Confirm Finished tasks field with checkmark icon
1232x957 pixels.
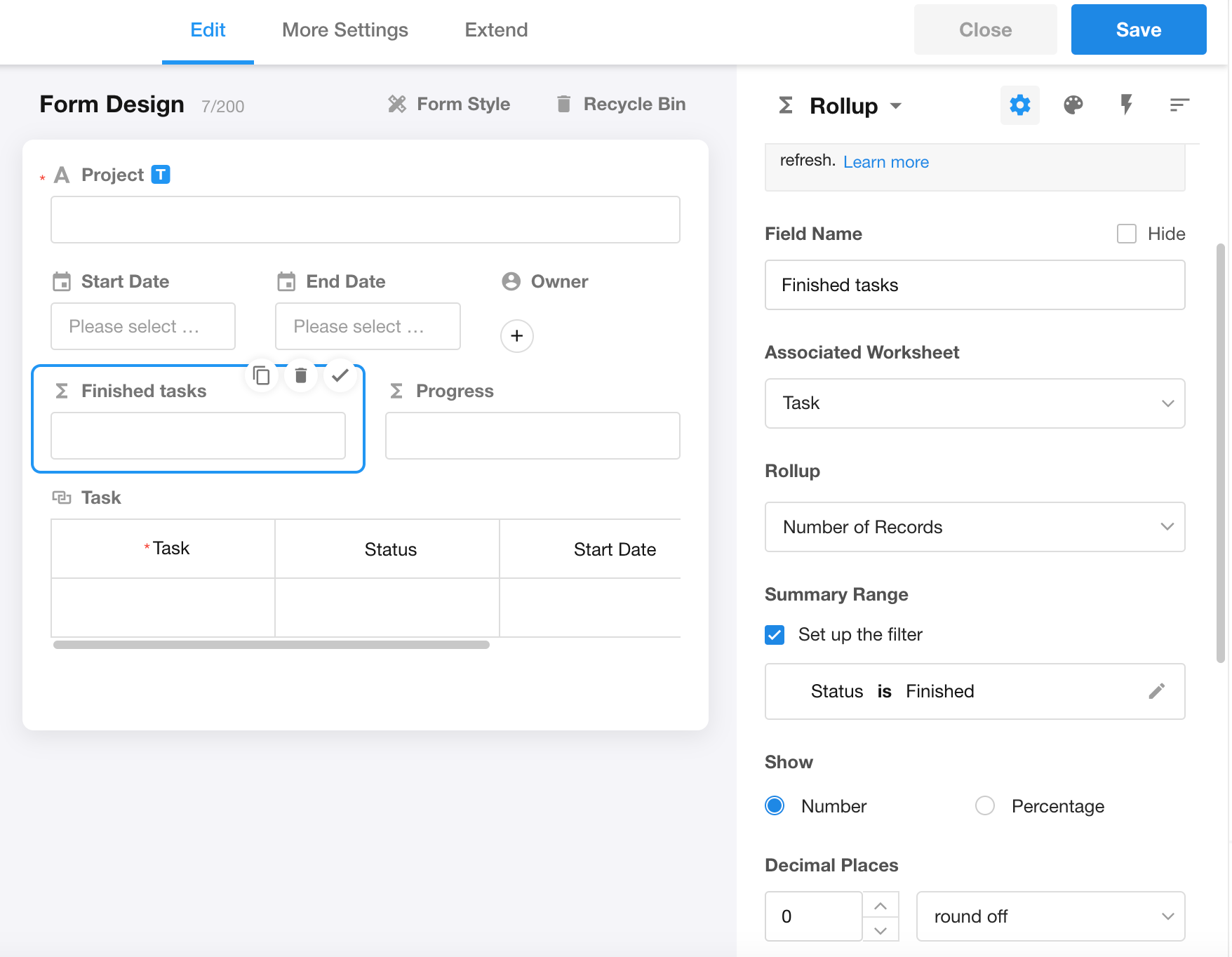coord(340,376)
